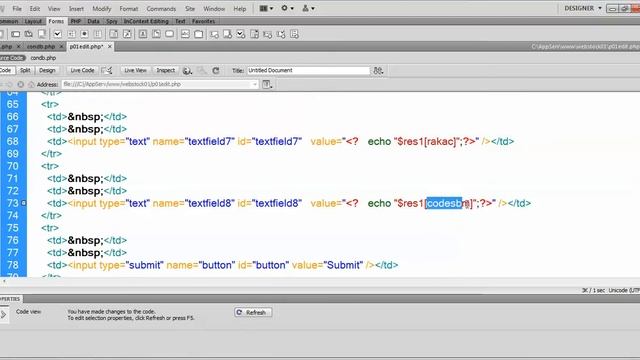The height and width of the screenshot is (360, 640).
Task: Toggle Live View mode
Action: click(x=136, y=70)
